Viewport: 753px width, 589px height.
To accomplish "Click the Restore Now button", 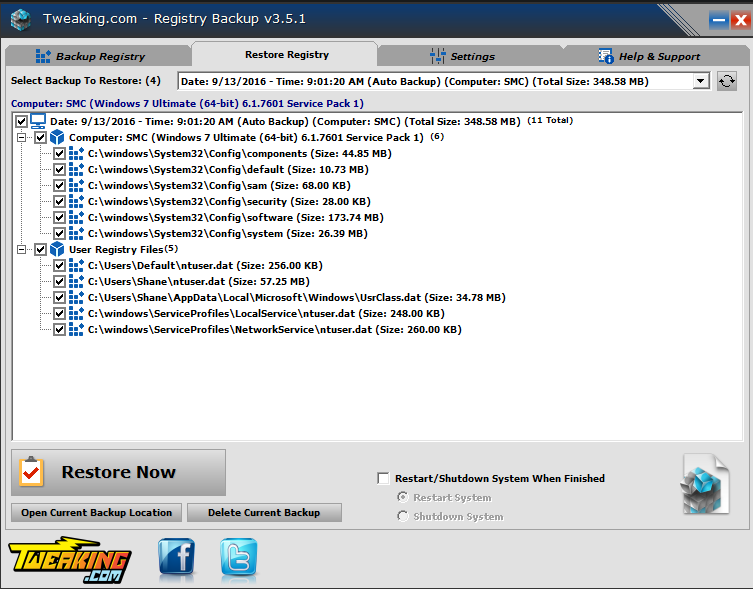I will [x=118, y=472].
